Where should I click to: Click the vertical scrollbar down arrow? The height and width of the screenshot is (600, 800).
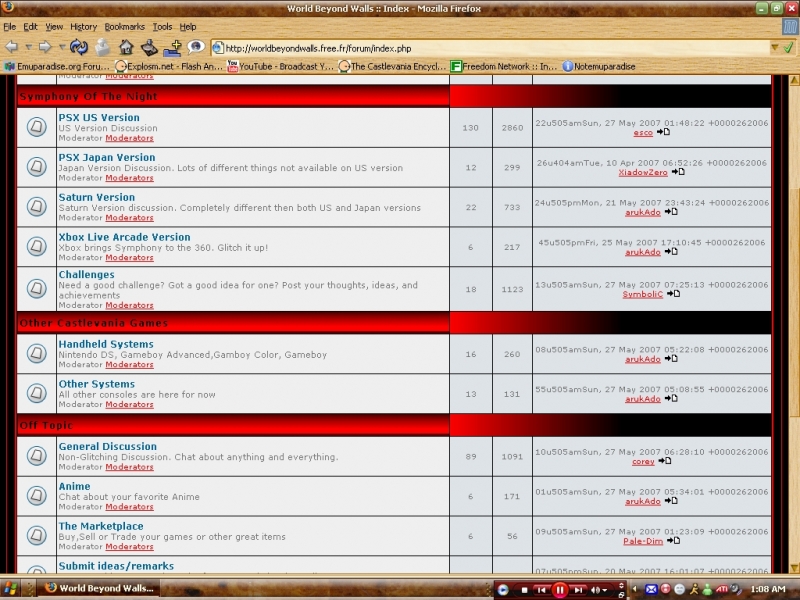(794, 567)
